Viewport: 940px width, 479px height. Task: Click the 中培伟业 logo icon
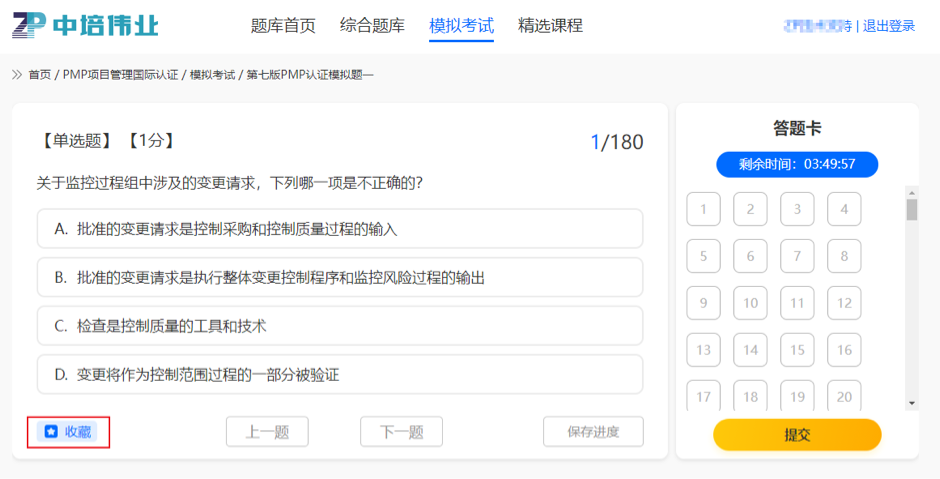[29, 25]
